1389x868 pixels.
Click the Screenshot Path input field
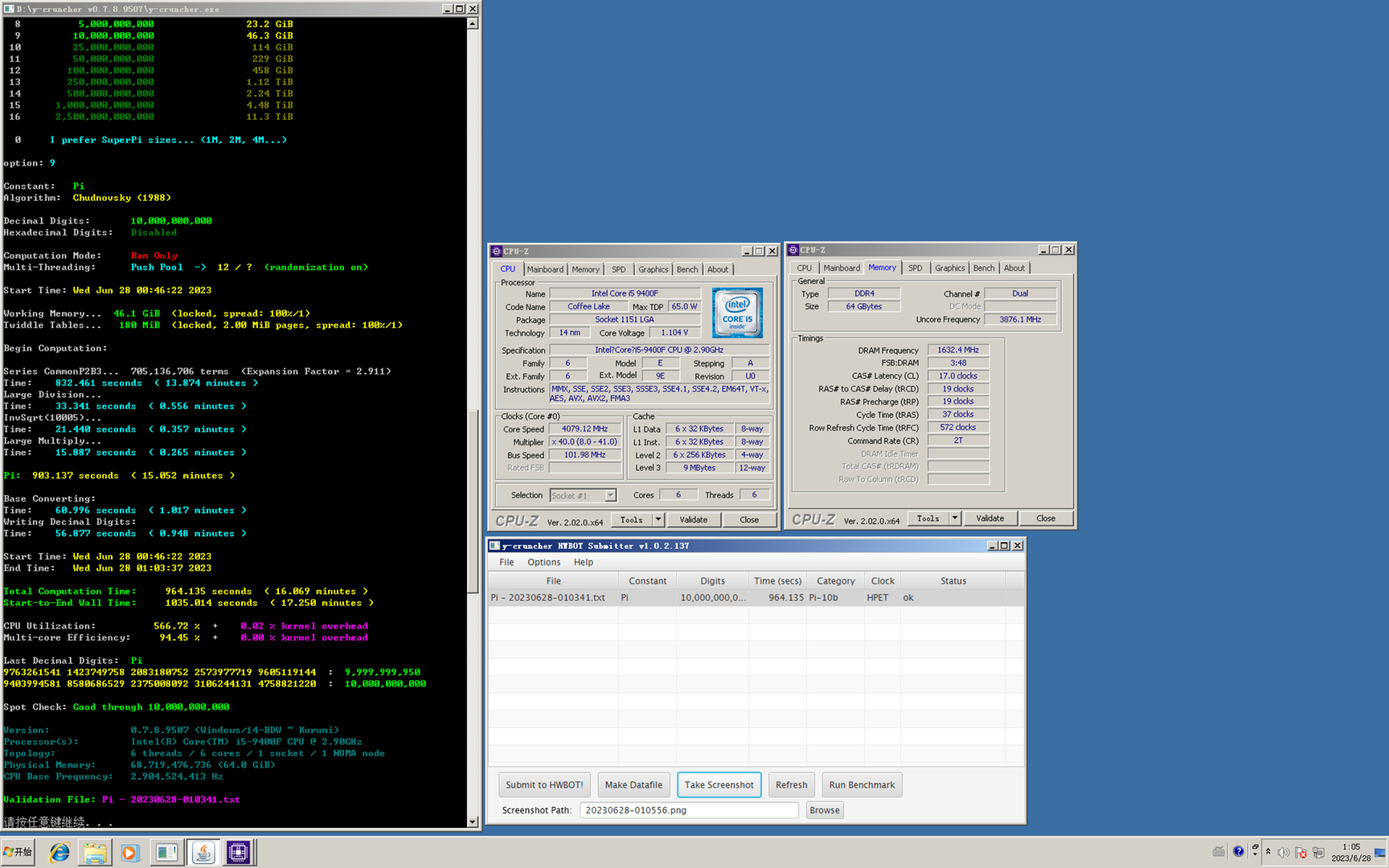click(690, 810)
